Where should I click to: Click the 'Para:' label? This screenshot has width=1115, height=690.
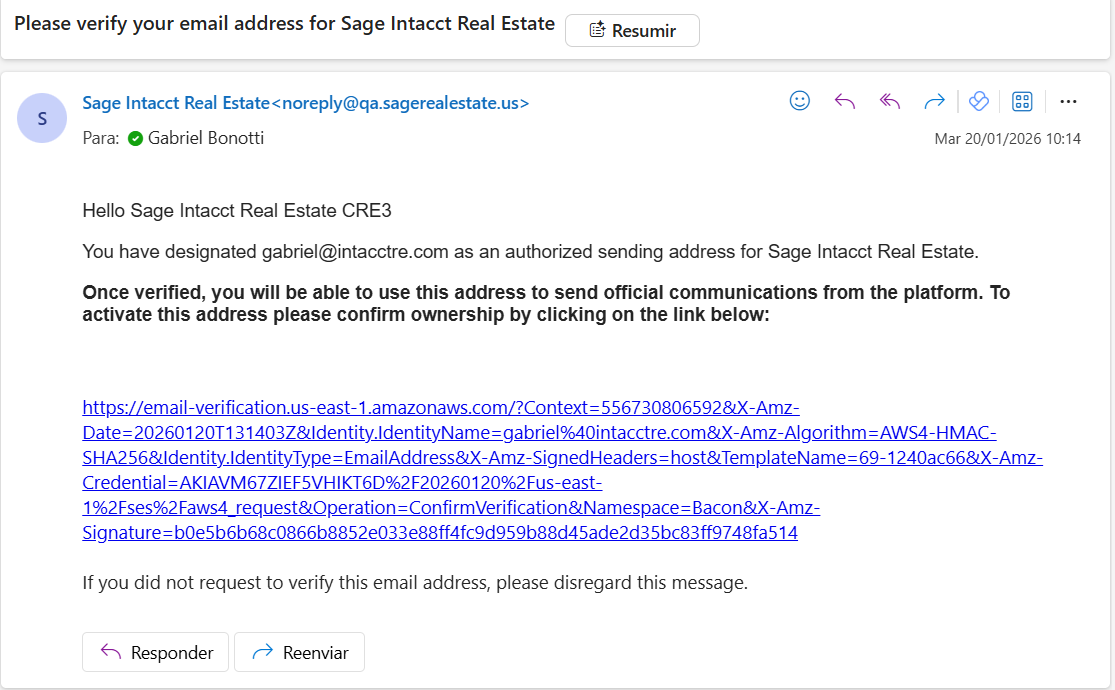pyautogui.click(x=101, y=138)
